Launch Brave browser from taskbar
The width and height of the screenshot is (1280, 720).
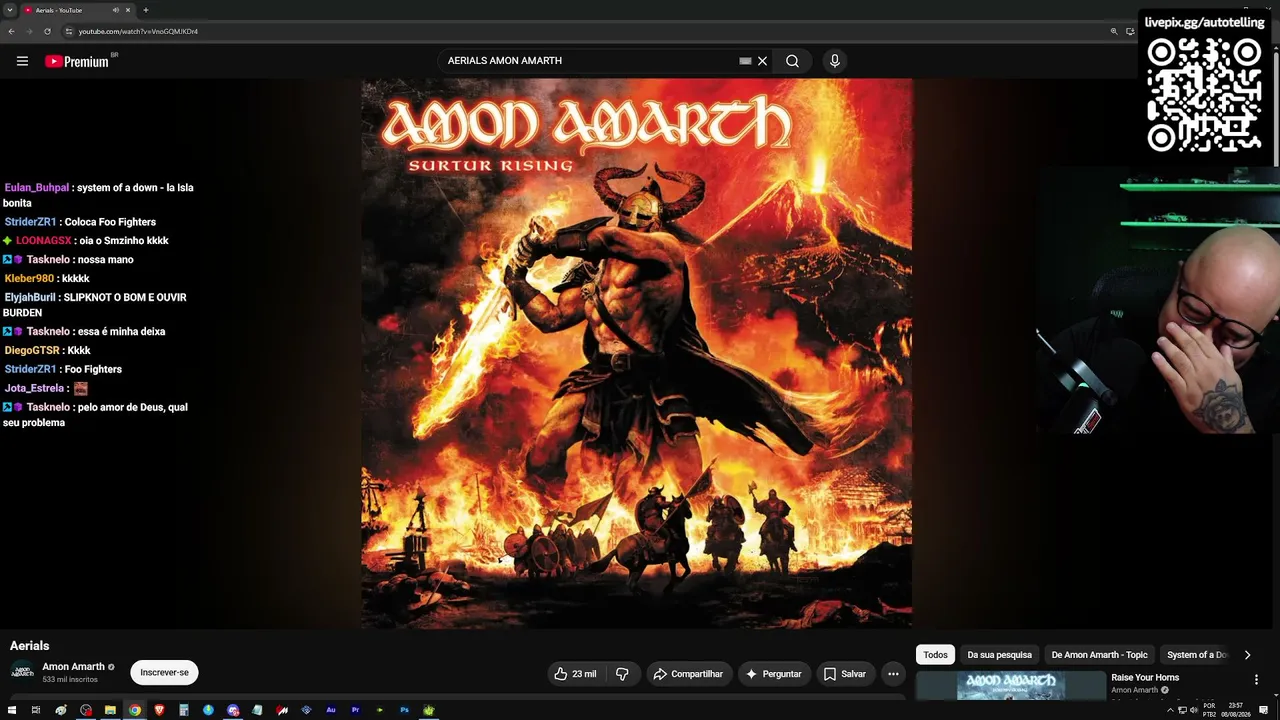coord(159,710)
